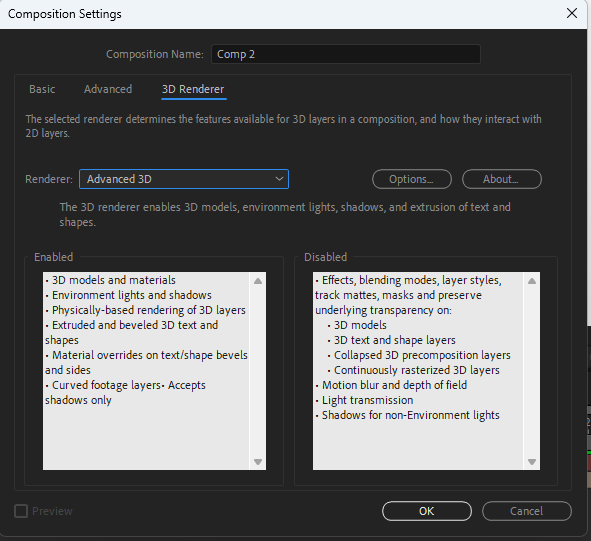Confirm settings with OK button
This screenshot has width=591, height=541.
point(427,511)
